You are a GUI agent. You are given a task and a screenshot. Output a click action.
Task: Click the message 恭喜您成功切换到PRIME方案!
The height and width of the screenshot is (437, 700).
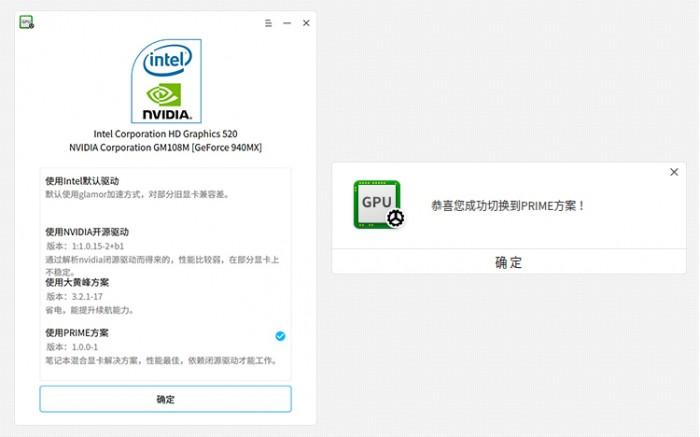coord(508,206)
